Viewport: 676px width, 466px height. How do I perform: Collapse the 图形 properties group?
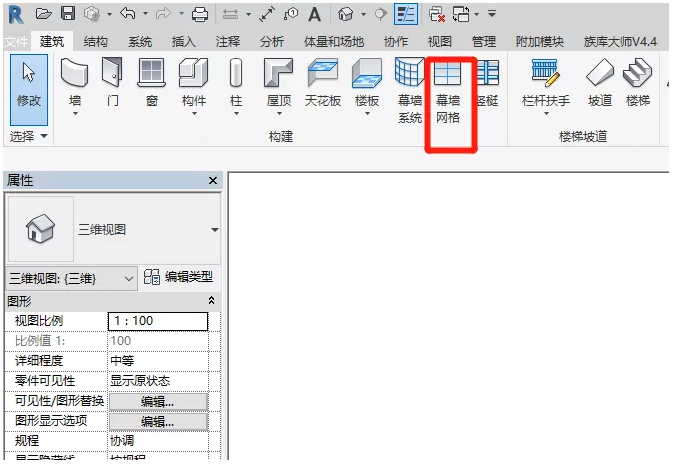[211, 300]
